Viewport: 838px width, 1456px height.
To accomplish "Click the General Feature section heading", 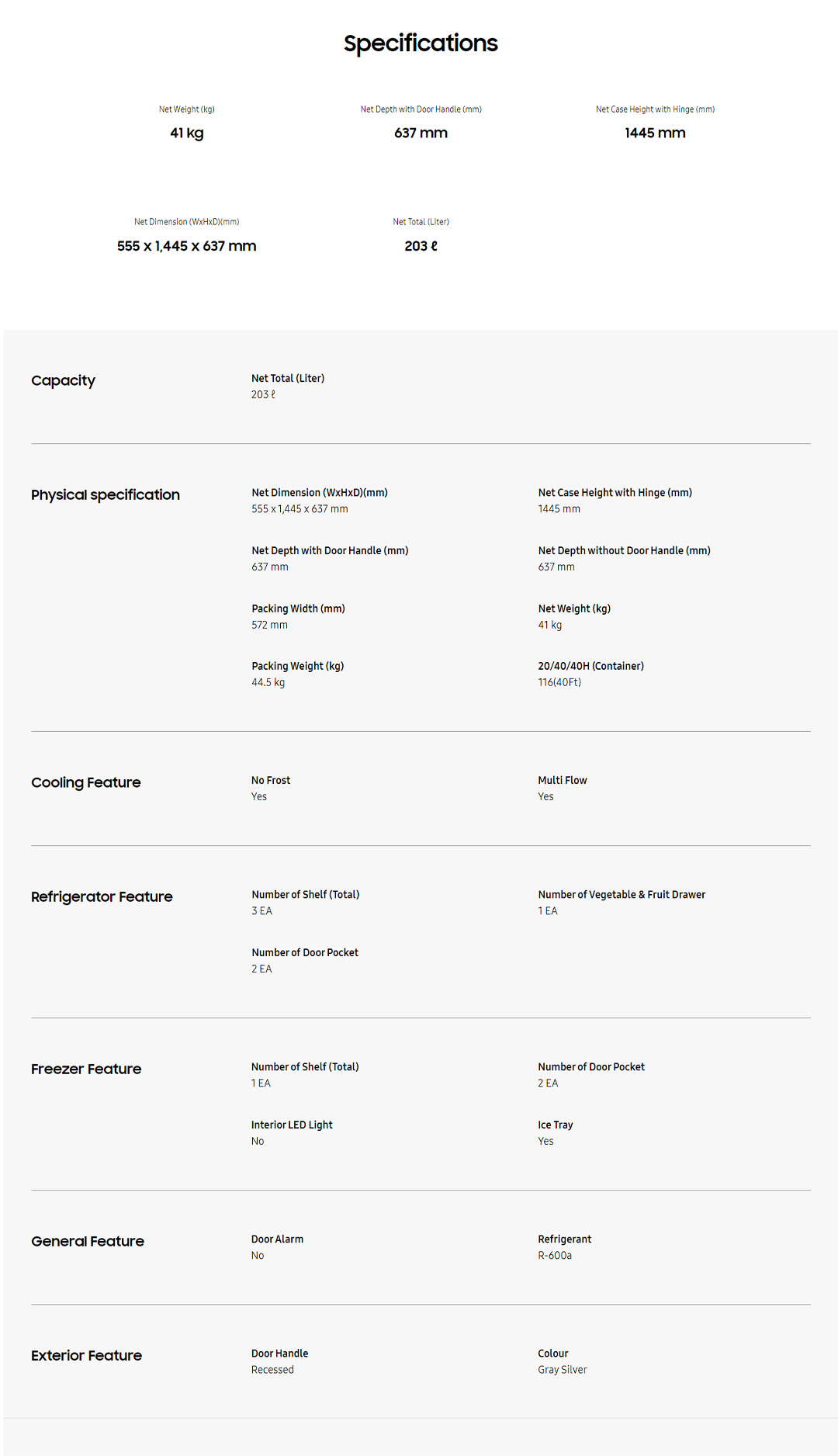I will 88,1241.
